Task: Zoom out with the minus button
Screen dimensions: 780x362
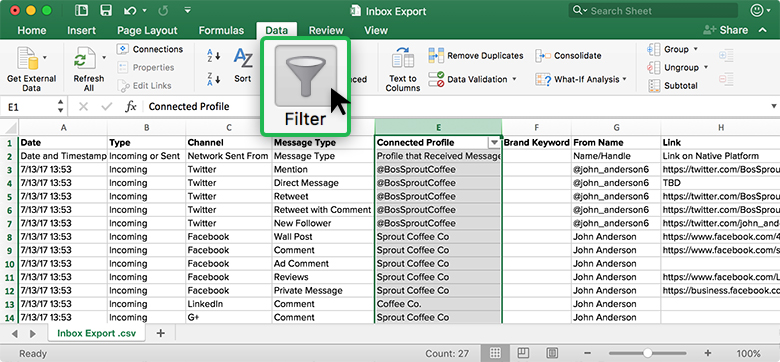Action: (586, 353)
